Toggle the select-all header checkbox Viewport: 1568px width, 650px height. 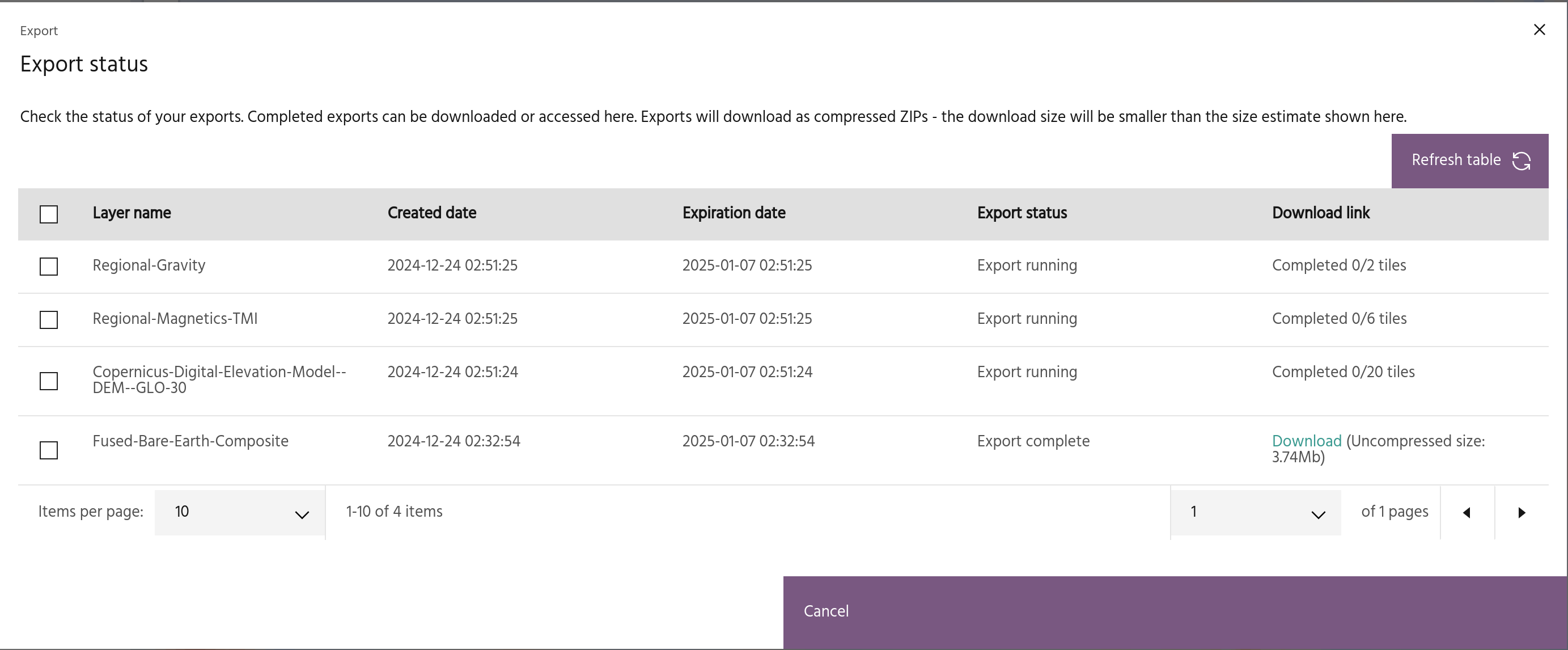tap(49, 214)
